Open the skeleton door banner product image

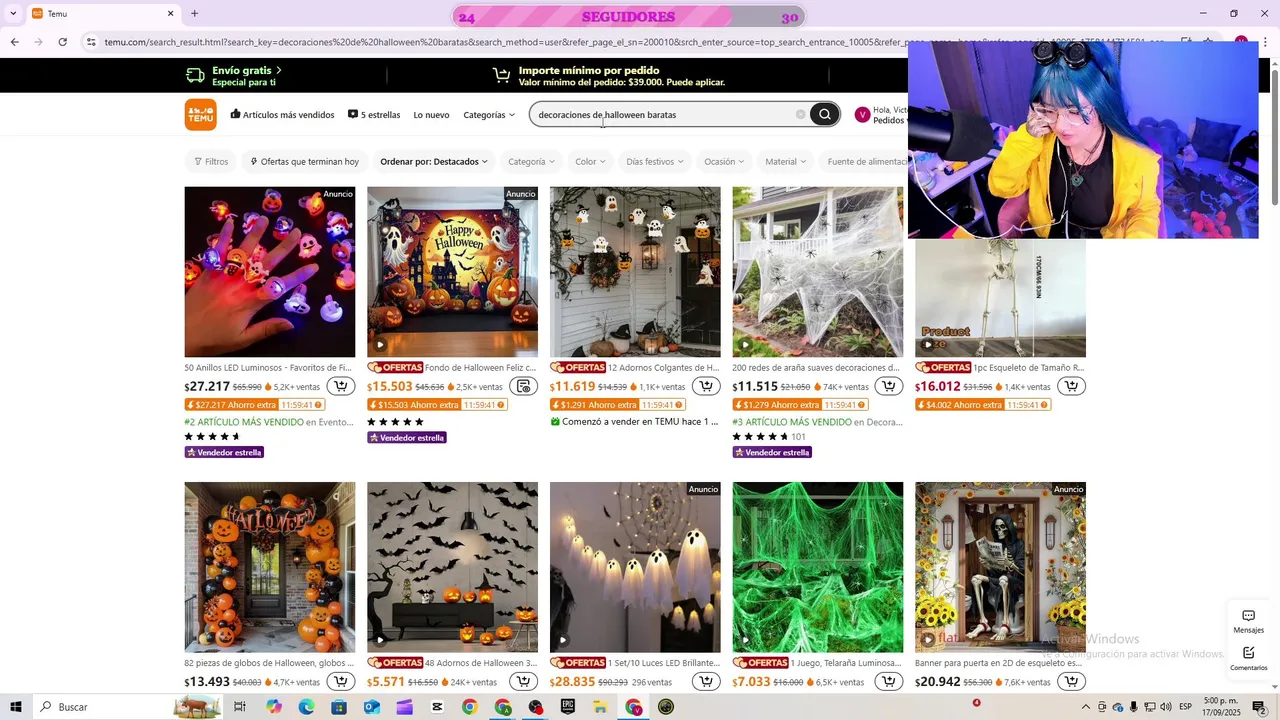(x=1000, y=567)
